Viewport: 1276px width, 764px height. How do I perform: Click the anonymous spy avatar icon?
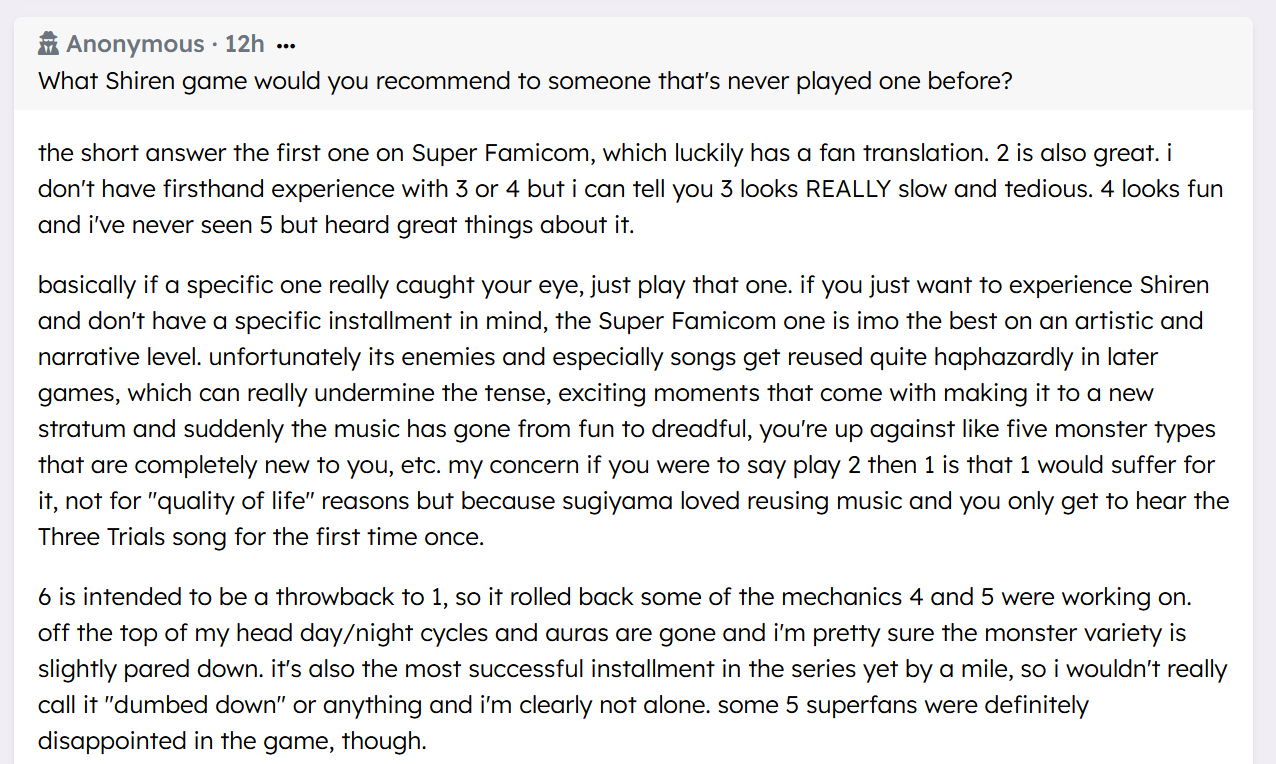49,45
